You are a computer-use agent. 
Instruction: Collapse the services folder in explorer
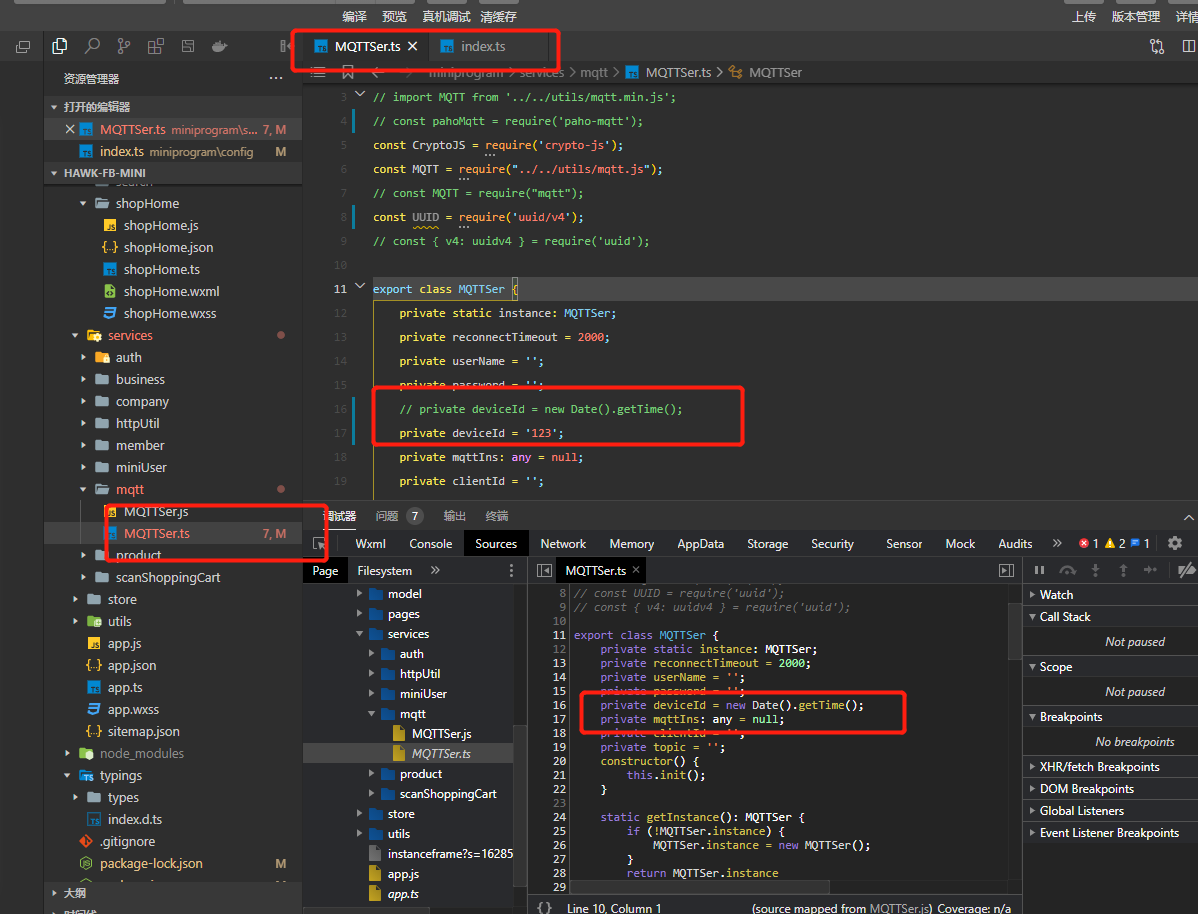pyautogui.click(x=75, y=335)
